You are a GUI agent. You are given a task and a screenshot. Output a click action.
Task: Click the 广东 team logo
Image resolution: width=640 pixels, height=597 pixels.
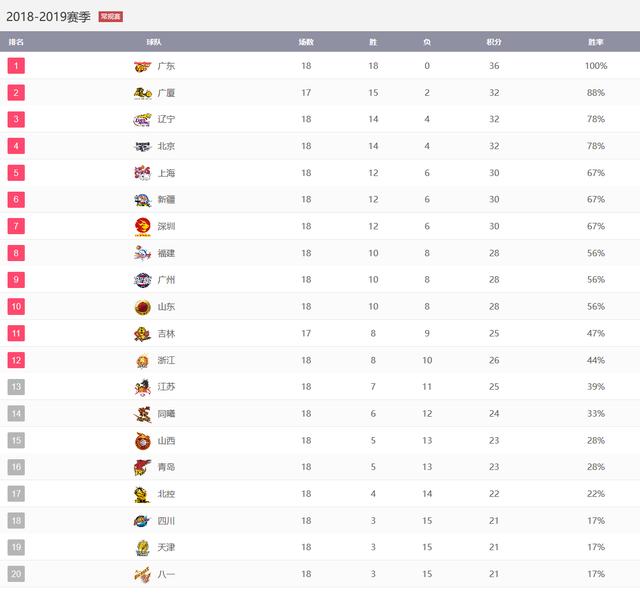[x=142, y=66]
